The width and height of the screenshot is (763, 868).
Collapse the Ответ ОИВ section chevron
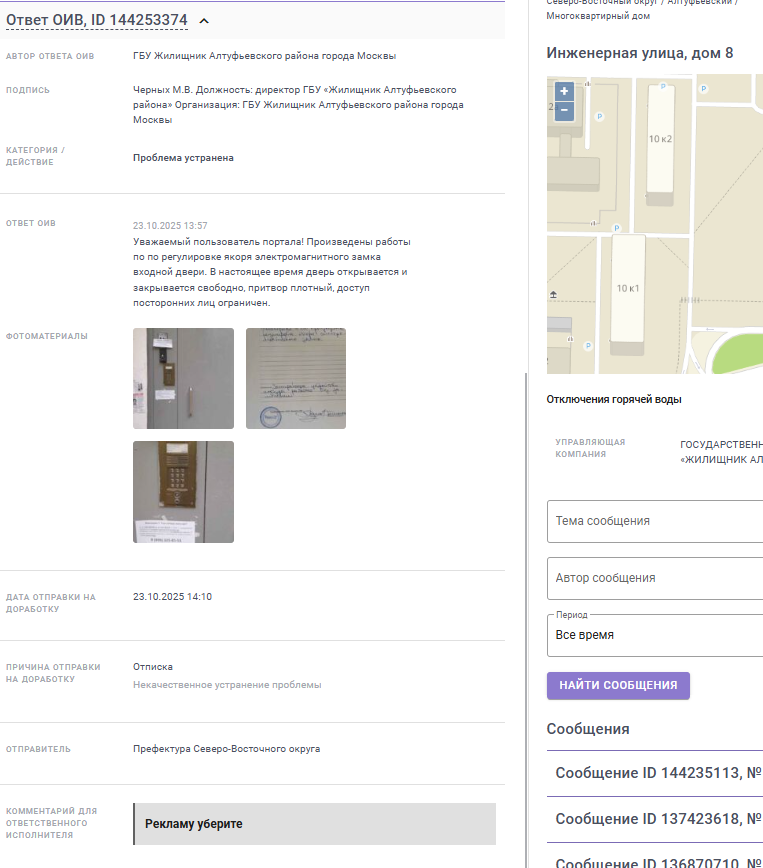click(204, 21)
